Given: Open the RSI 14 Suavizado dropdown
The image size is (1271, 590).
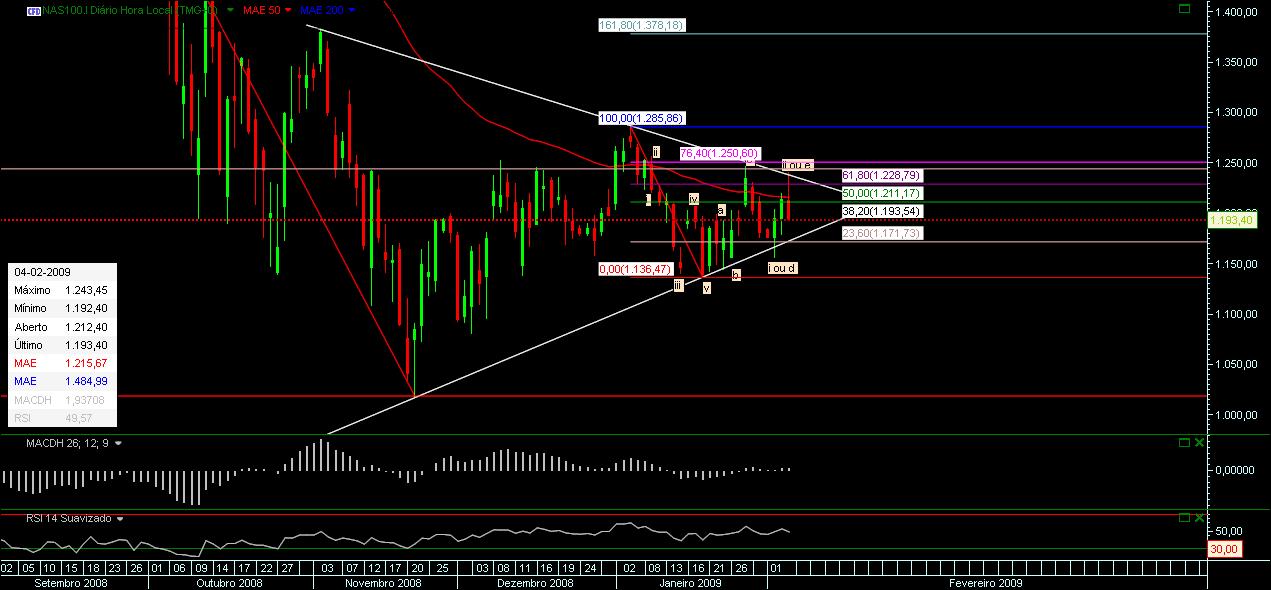Looking at the screenshot, I should point(119,519).
